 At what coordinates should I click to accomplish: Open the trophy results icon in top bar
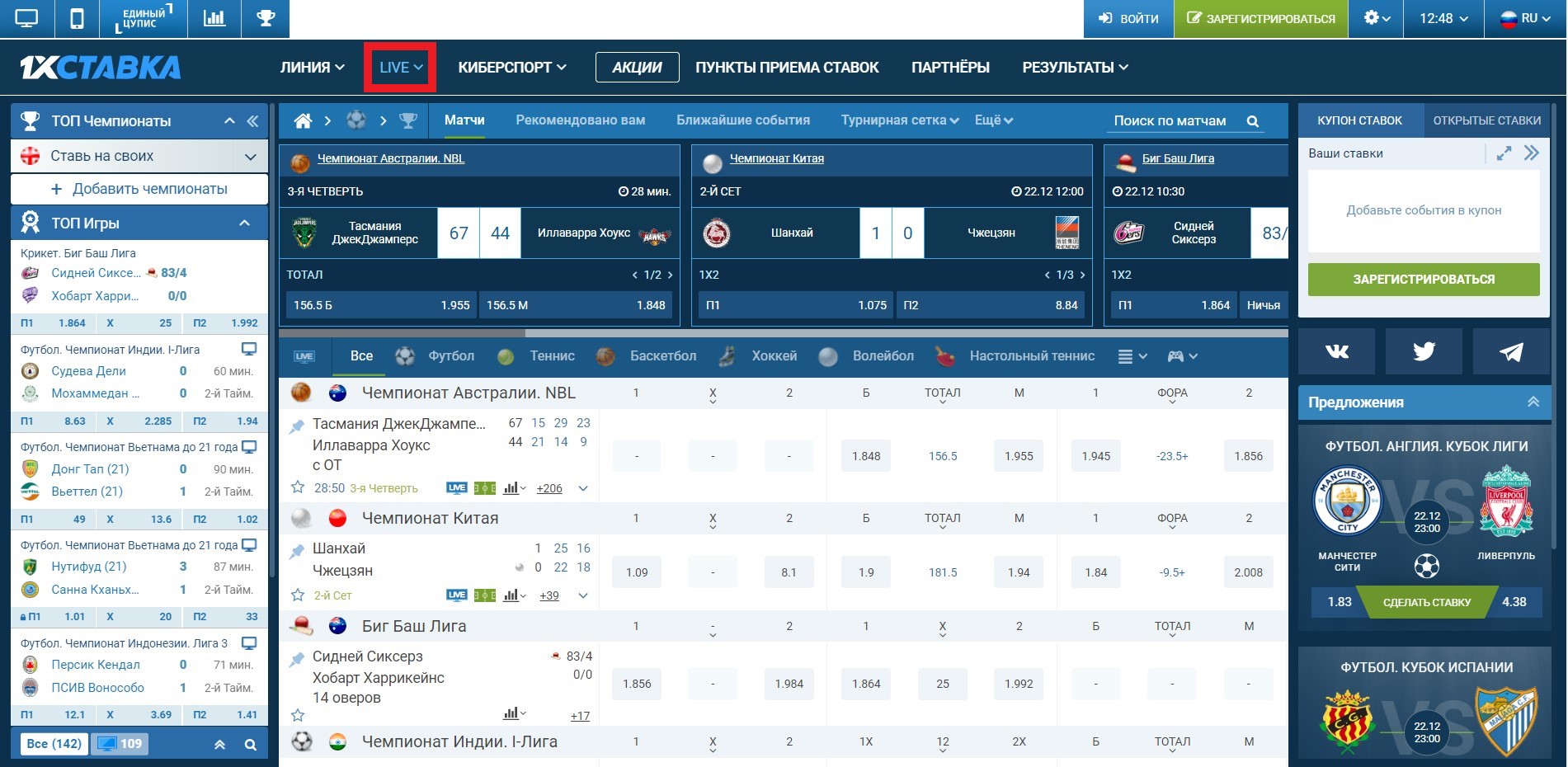point(266,18)
